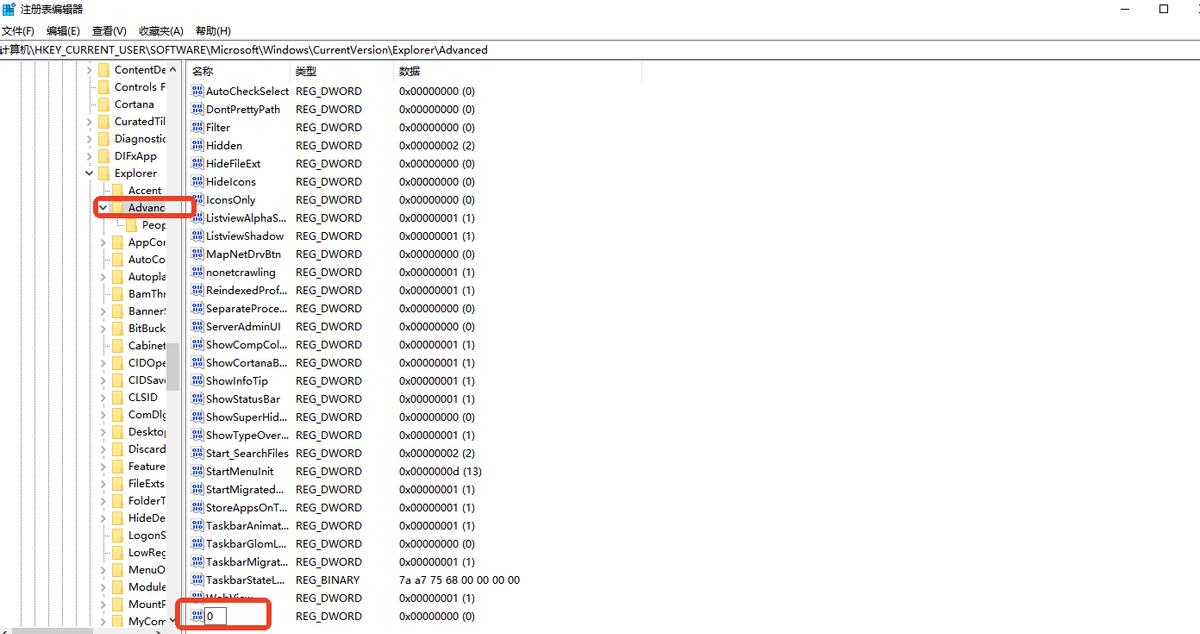Select the ShowCortanaB... value name
The image size is (1200, 634).
pyautogui.click(x=246, y=363)
